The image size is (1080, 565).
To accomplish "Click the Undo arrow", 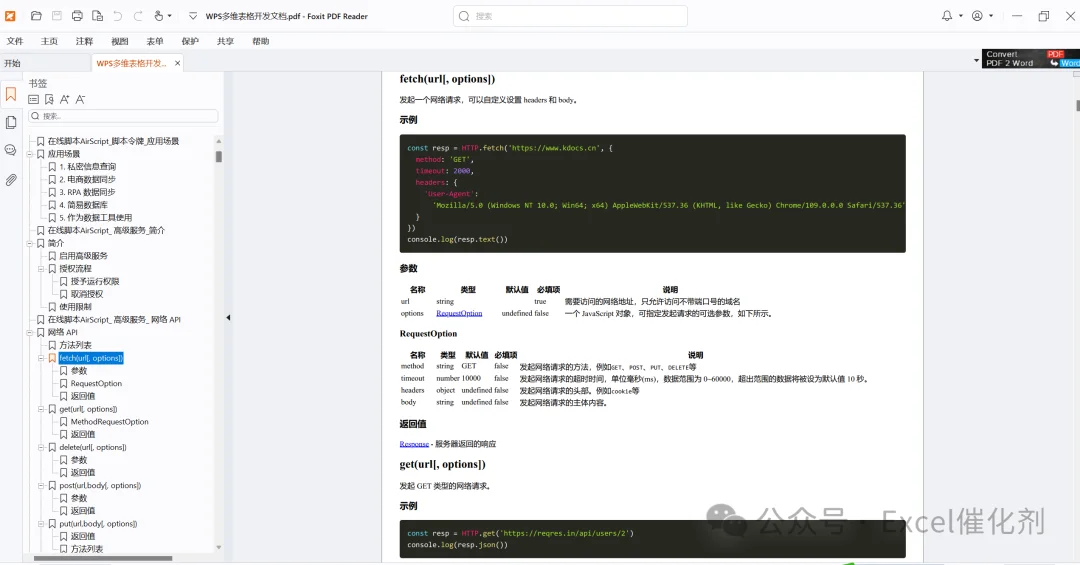I will (118, 16).
